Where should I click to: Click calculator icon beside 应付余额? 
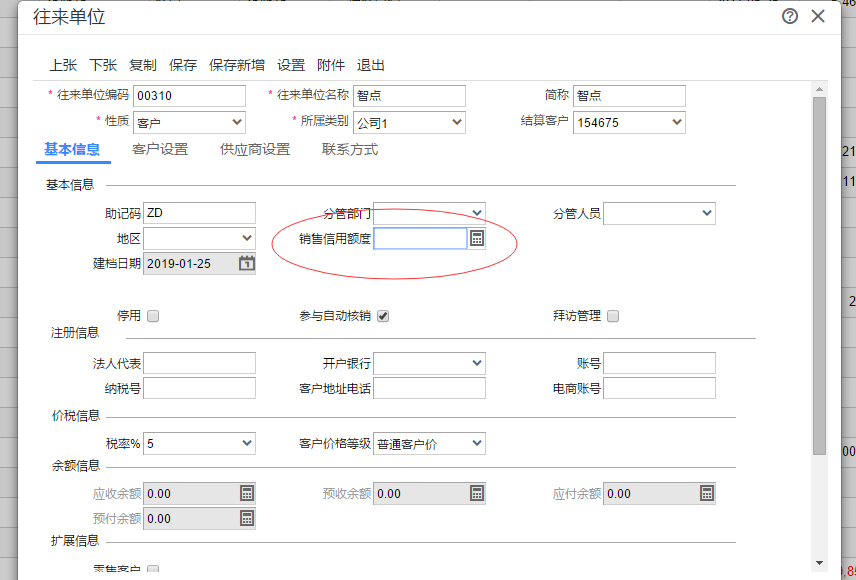707,493
